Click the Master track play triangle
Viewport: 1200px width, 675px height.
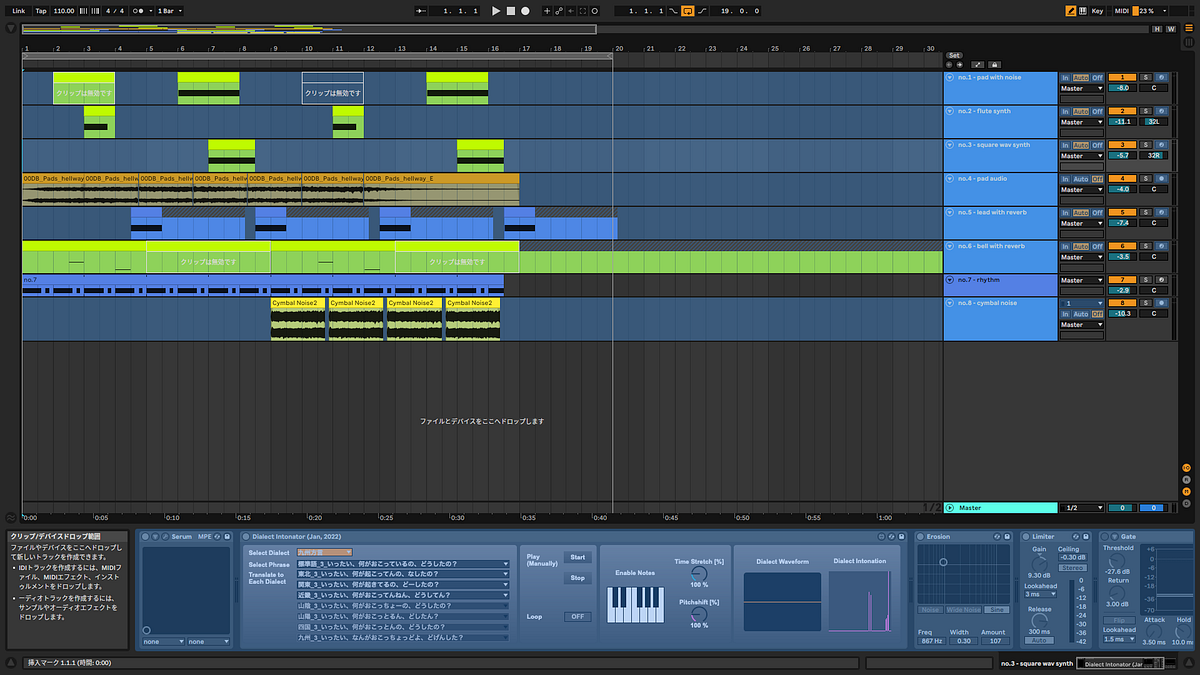coord(950,507)
